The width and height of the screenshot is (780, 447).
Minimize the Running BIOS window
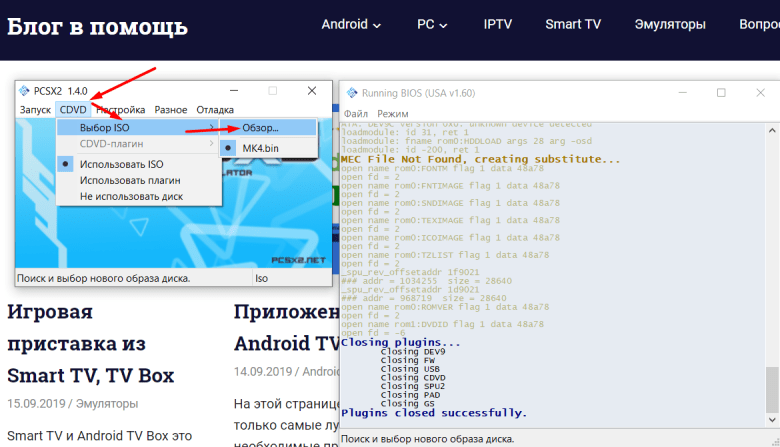tap(682, 92)
